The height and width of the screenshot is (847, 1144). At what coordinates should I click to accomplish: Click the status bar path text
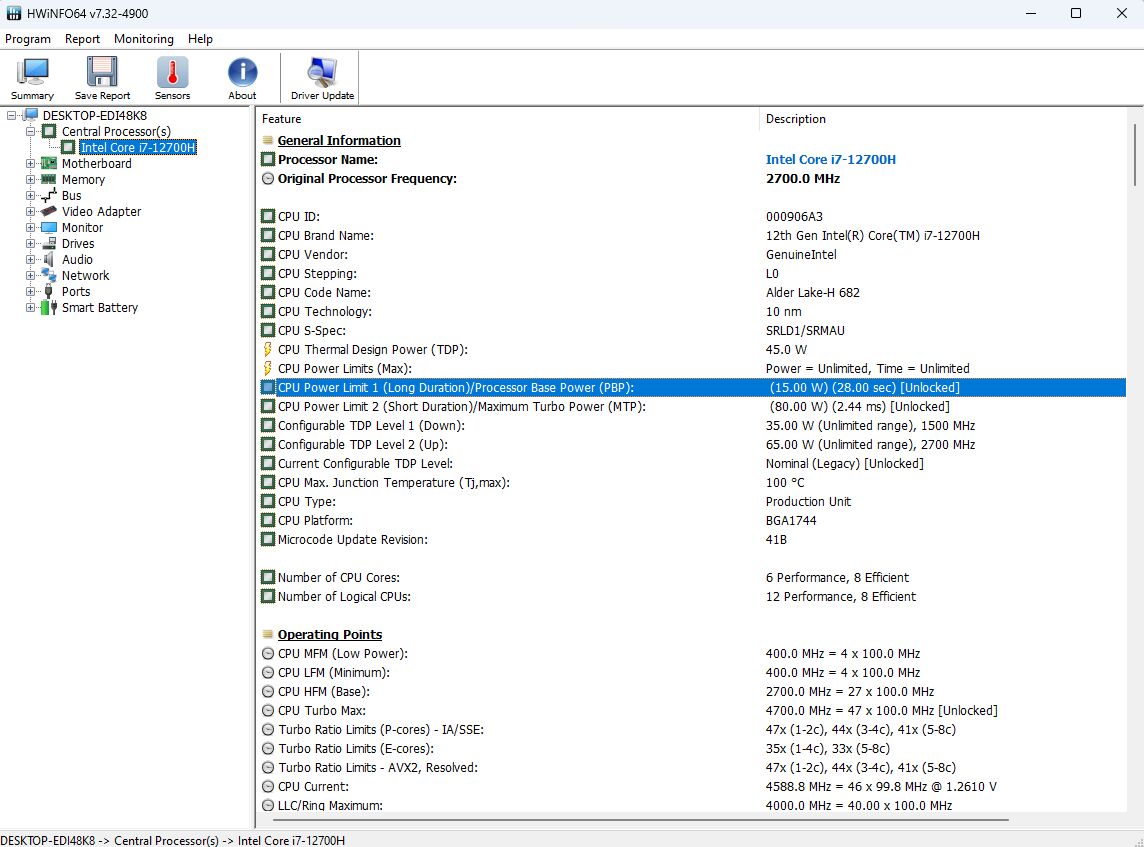(x=172, y=840)
